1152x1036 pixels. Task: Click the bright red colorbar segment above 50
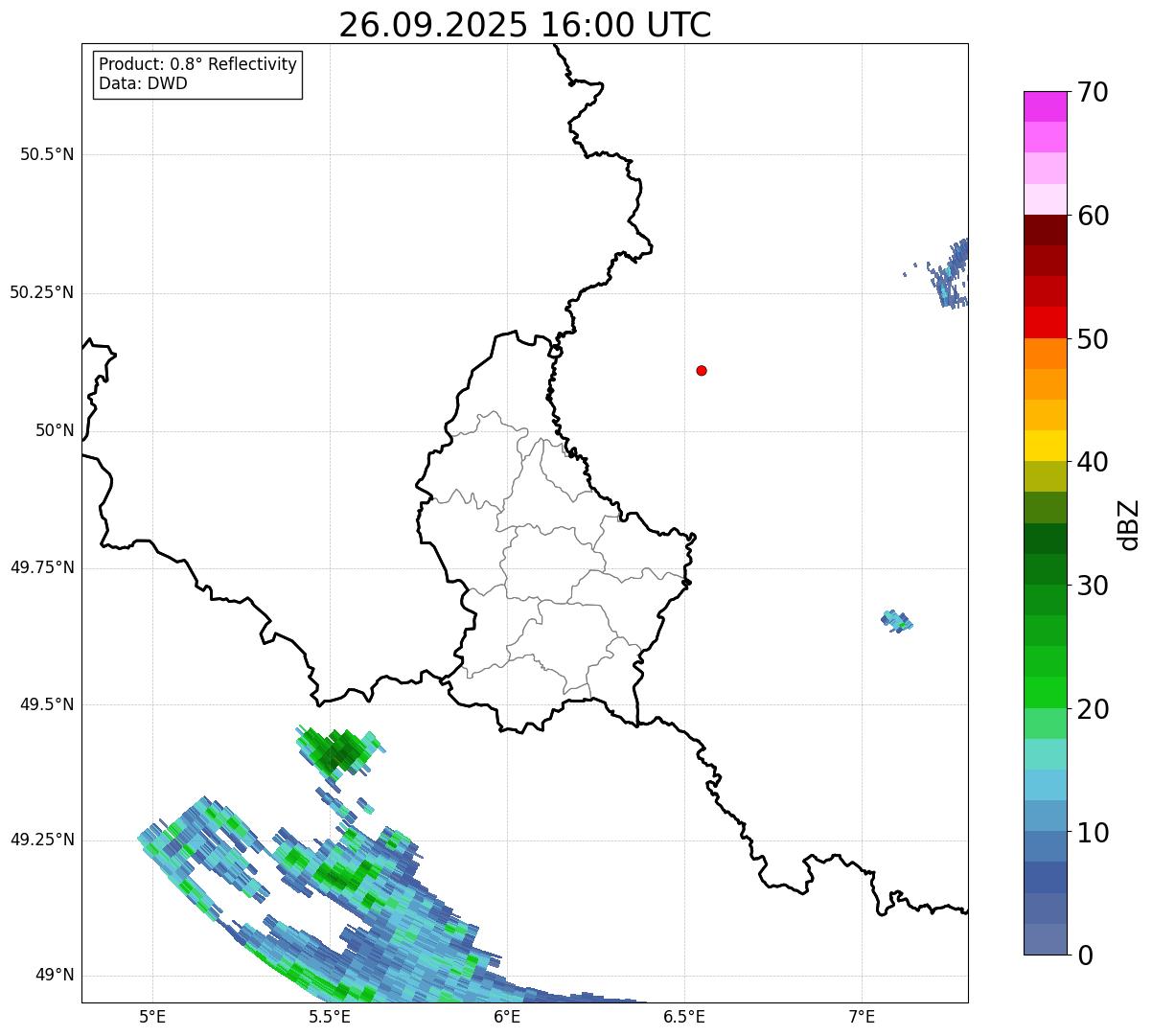1045,322
